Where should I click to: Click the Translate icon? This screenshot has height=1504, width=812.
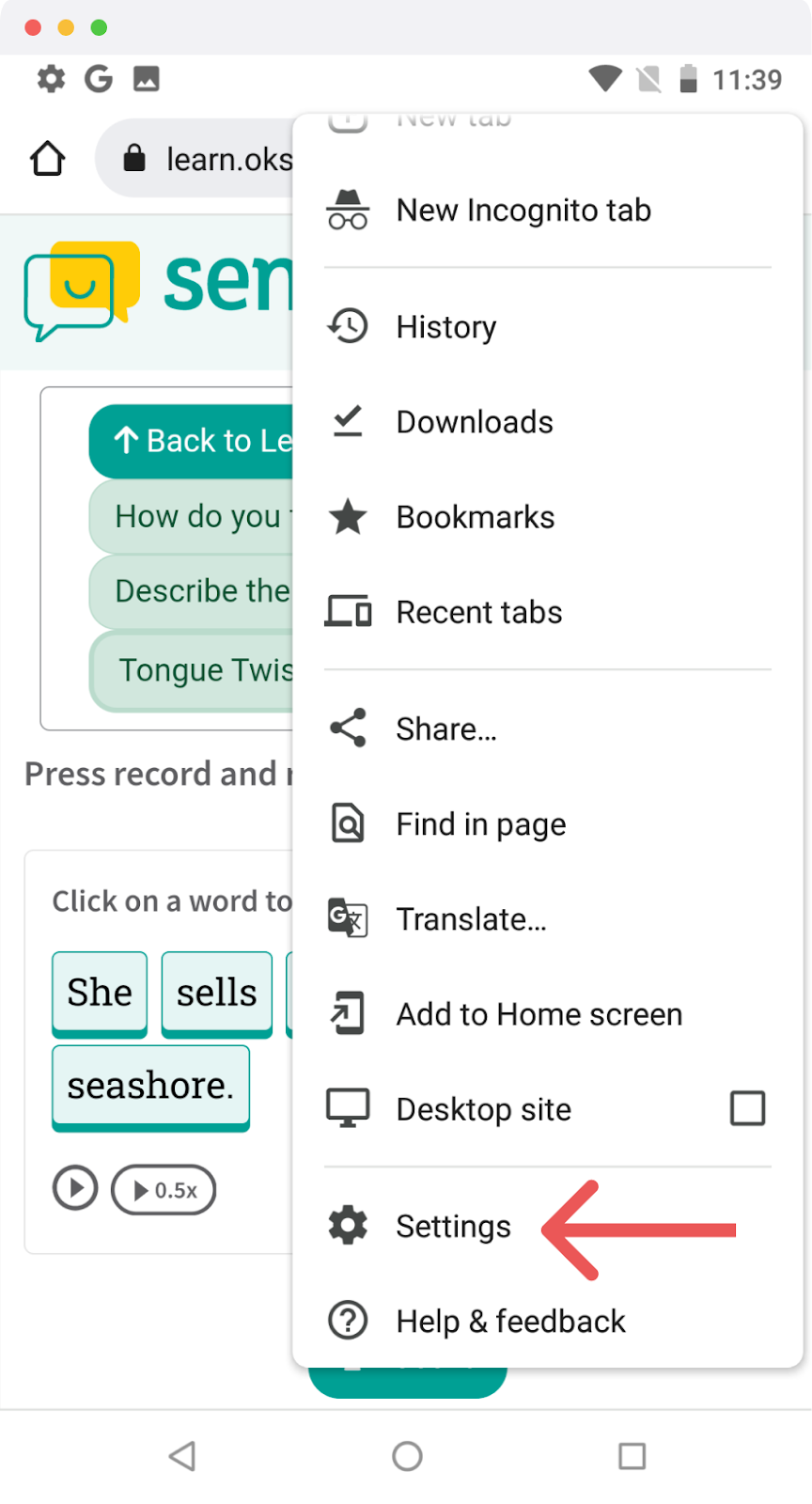[348, 918]
